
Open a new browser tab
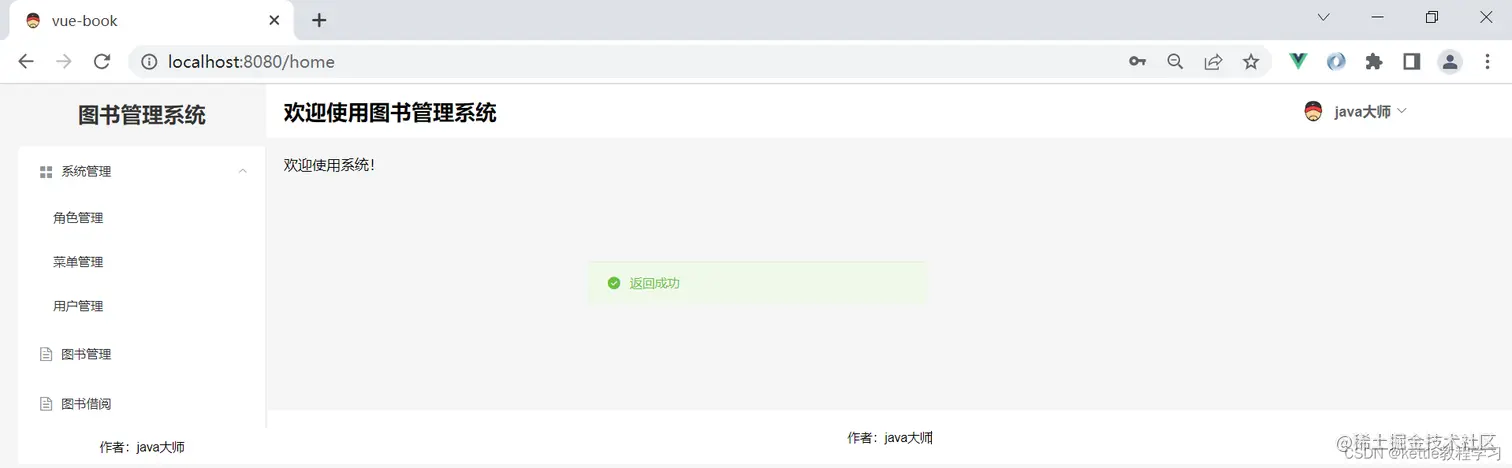coord(319,20)
